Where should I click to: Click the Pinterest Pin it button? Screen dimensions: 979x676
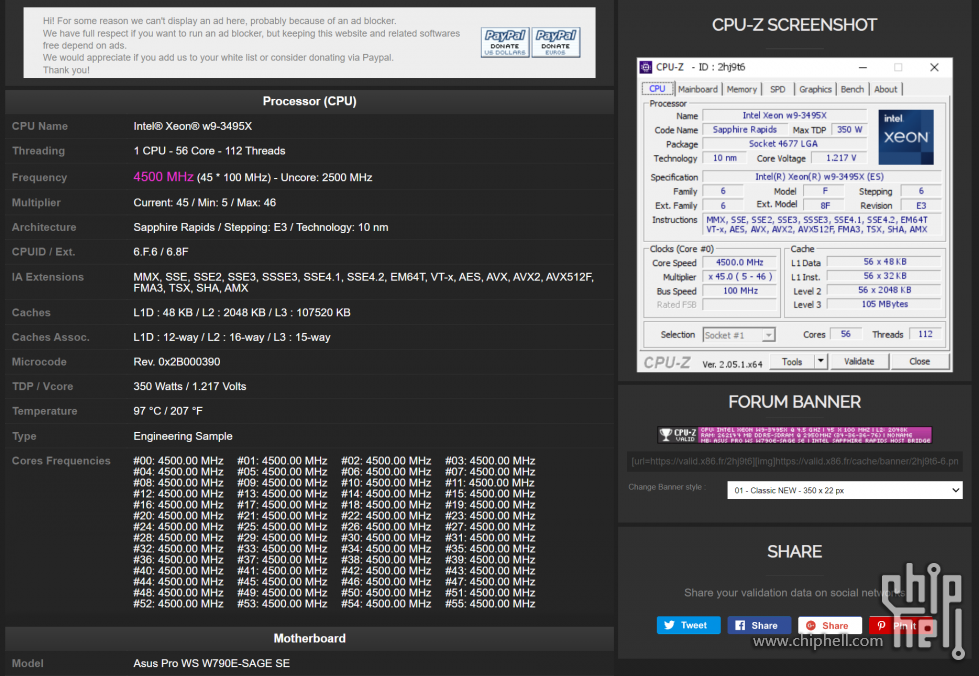pos(900,625)
